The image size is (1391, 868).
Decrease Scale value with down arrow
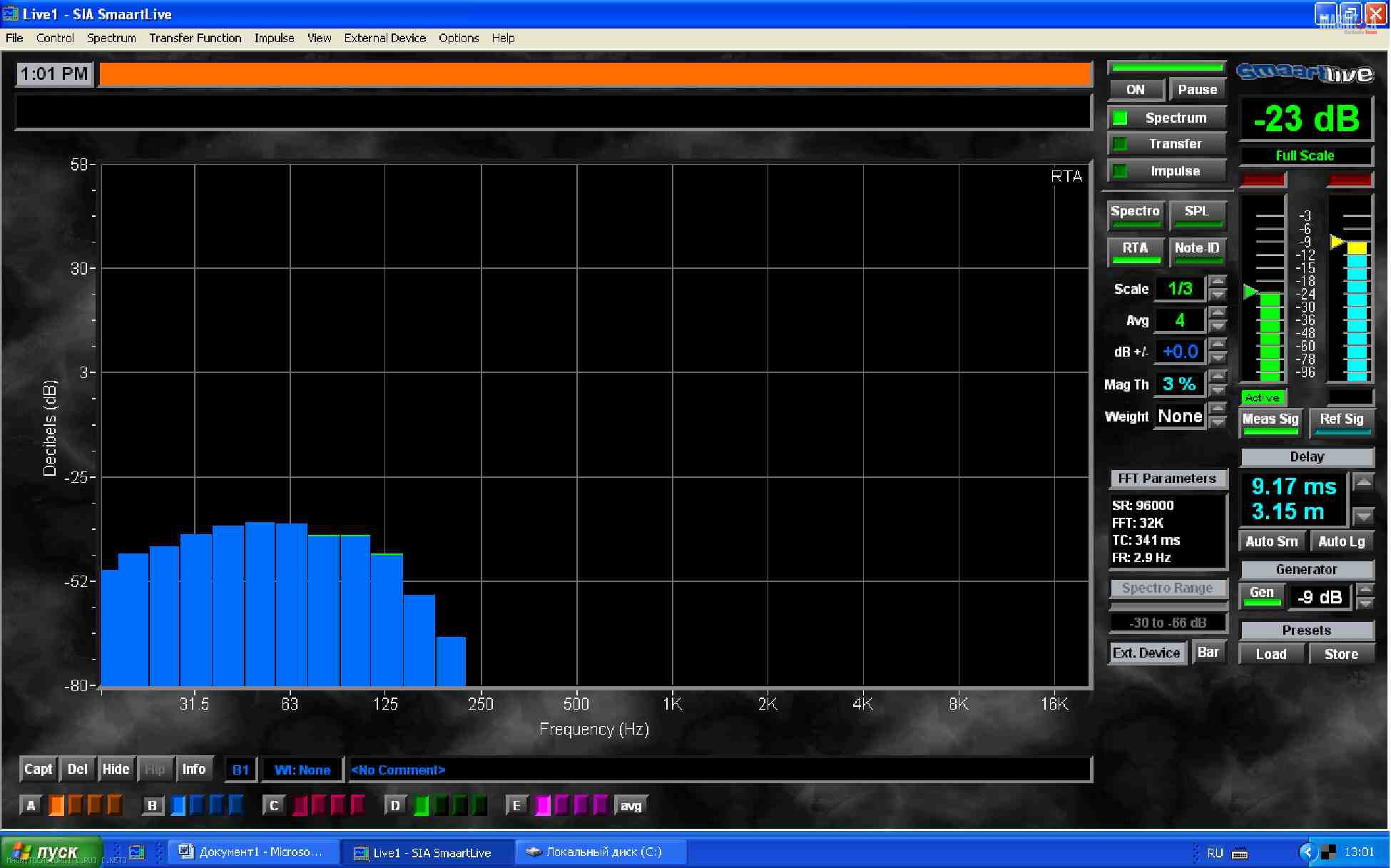coord(1218,295)
